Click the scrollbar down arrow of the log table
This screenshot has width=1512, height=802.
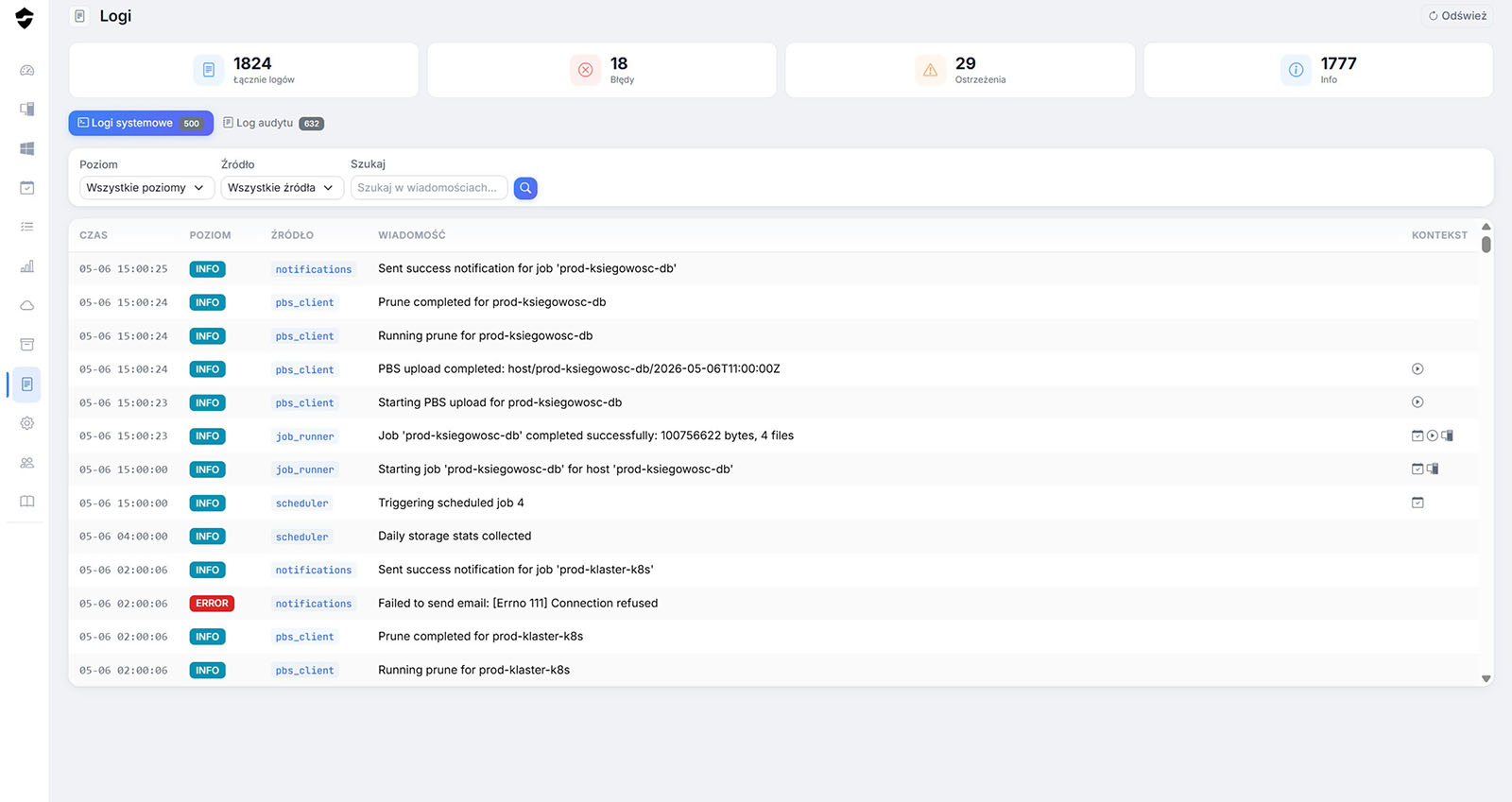point(1486,678)
